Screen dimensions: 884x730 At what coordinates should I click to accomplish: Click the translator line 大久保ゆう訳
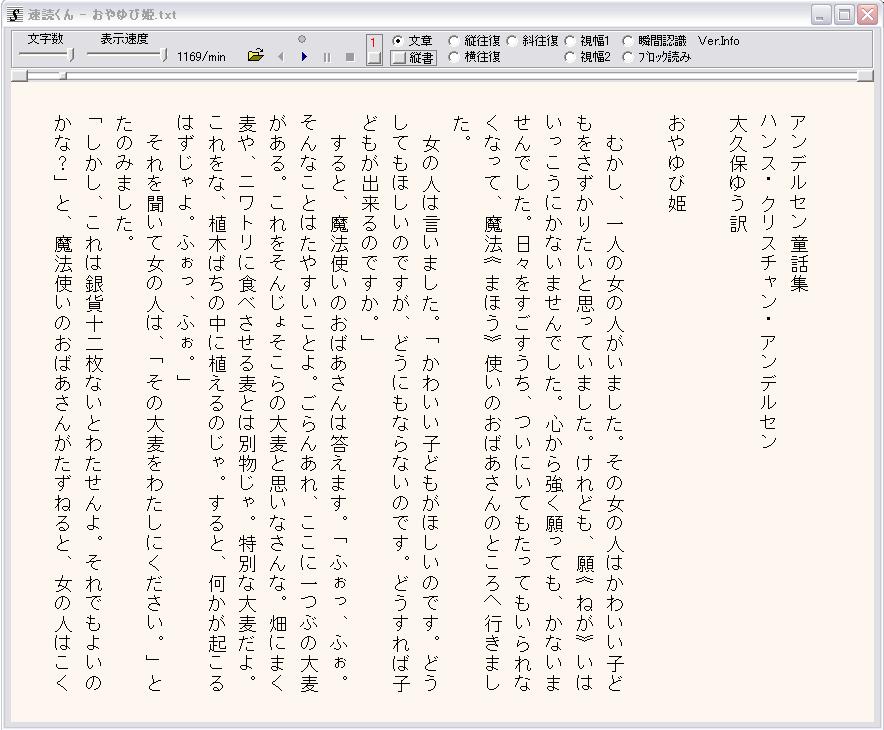pyautogui.click(x=737, y=174)
